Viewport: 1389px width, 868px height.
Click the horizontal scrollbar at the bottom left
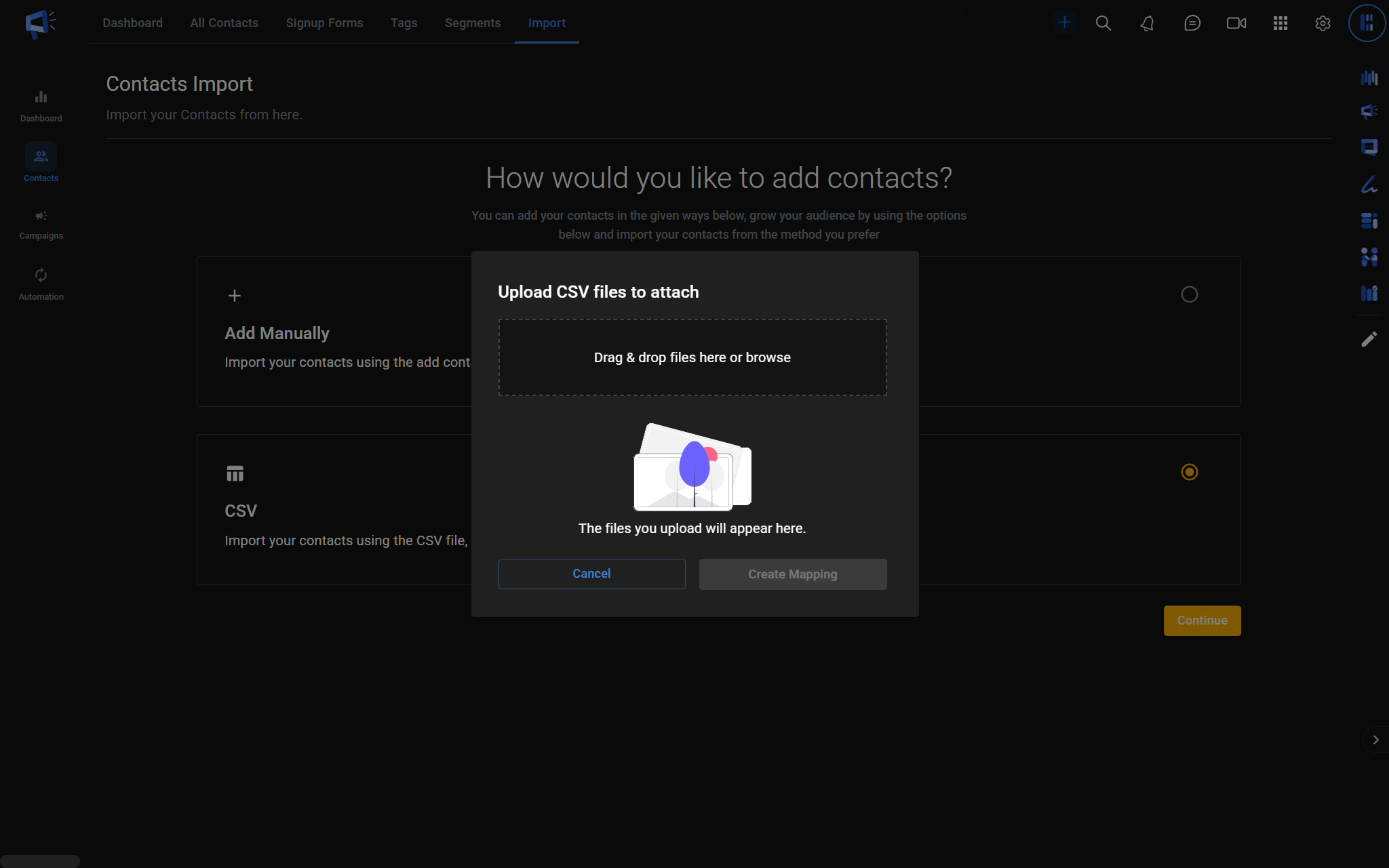pos(40,861)
